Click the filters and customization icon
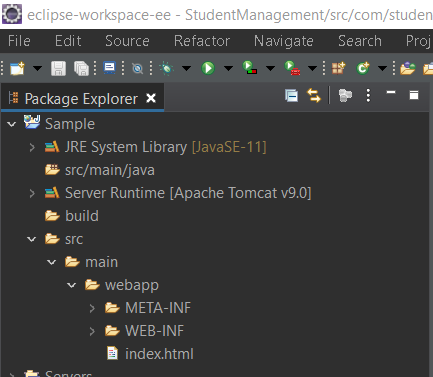Image resolution: width=433 pixels, height=377 pixels. tap(345, 96)
